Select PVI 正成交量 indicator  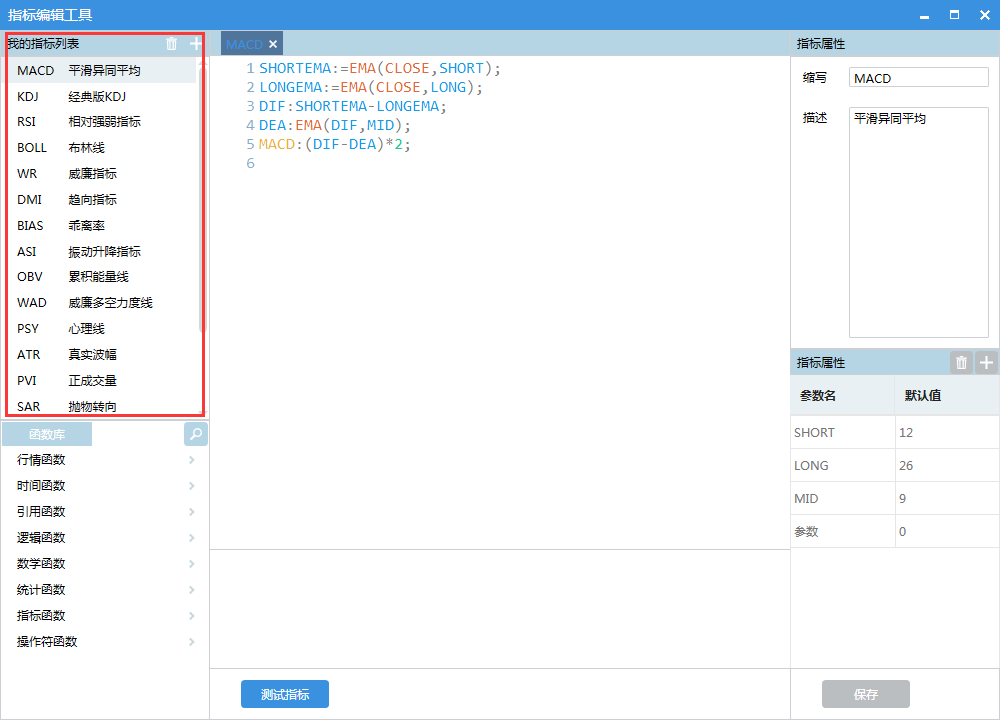[x=102, y=381]
